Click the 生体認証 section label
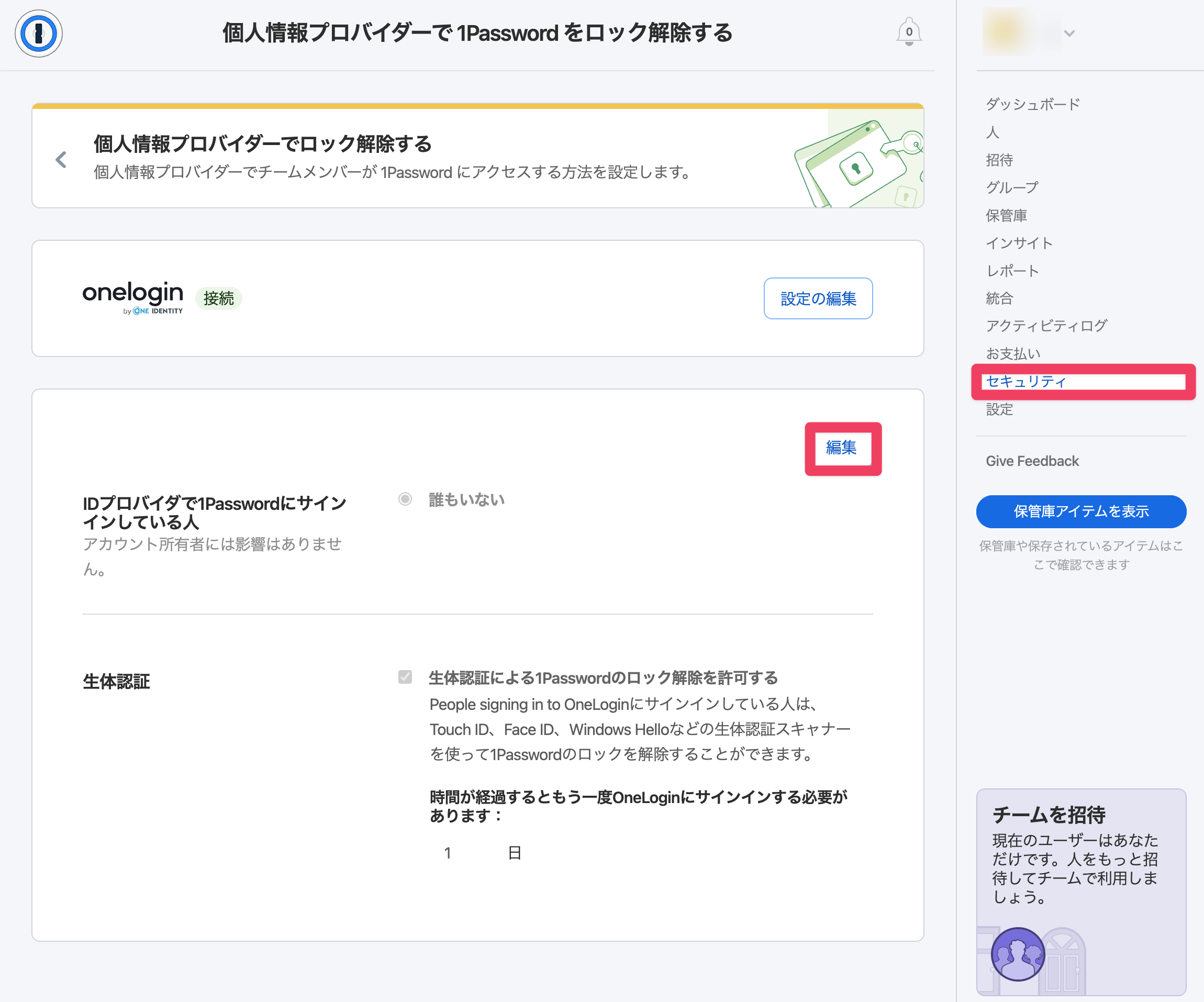 [x=116, y=682]
